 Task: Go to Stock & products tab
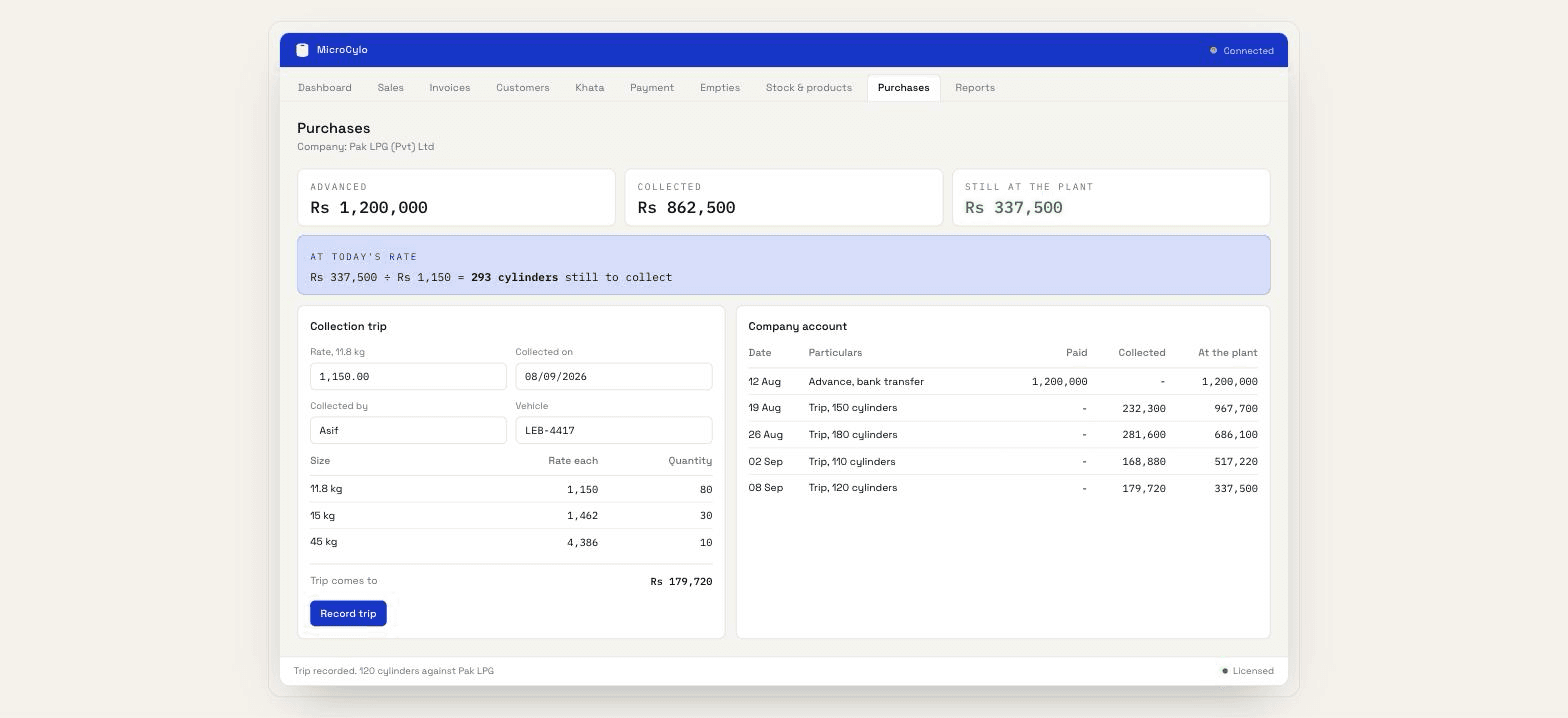click(x=809, y=88)
